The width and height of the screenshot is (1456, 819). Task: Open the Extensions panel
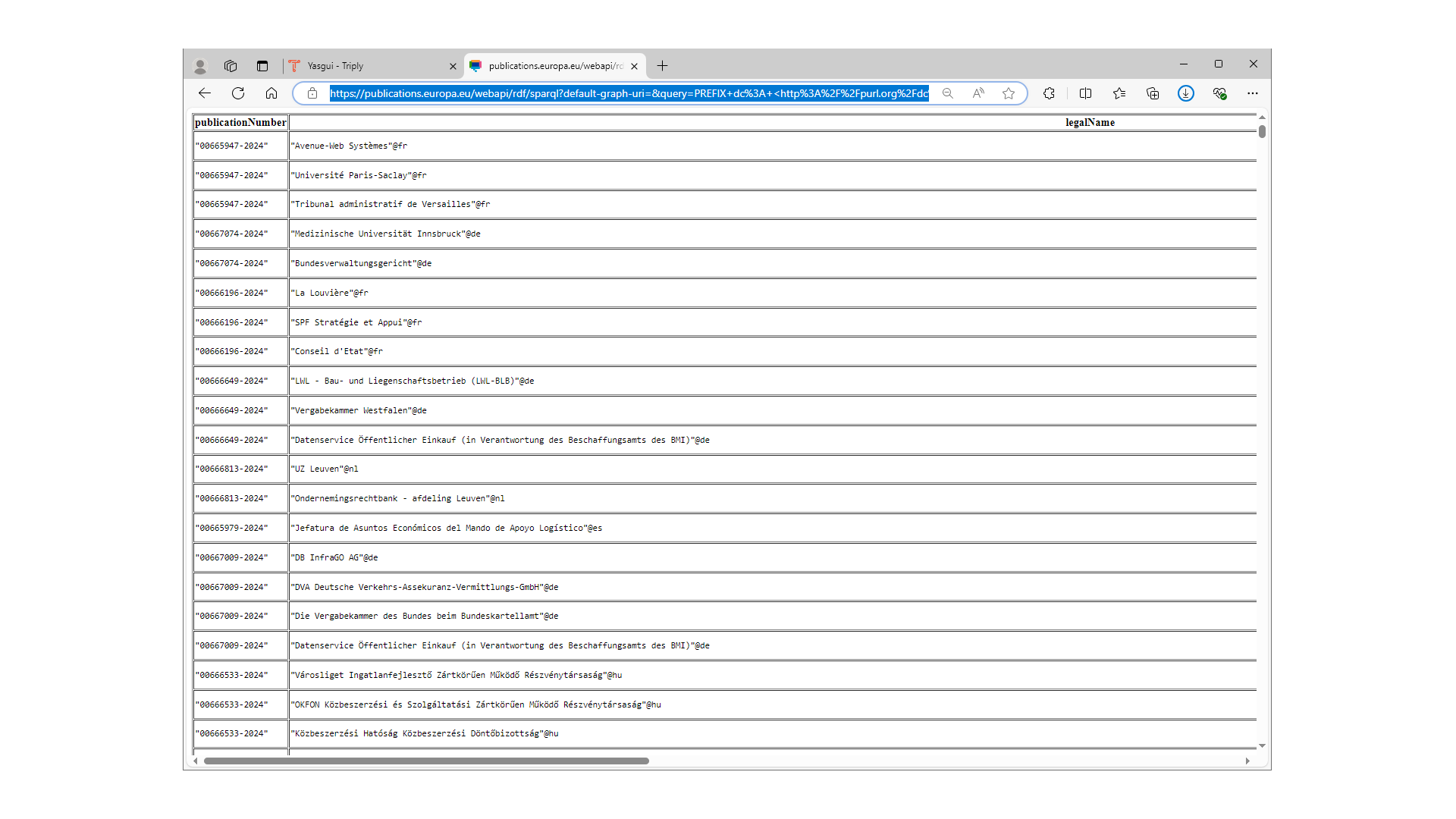tap(1049, 93)
